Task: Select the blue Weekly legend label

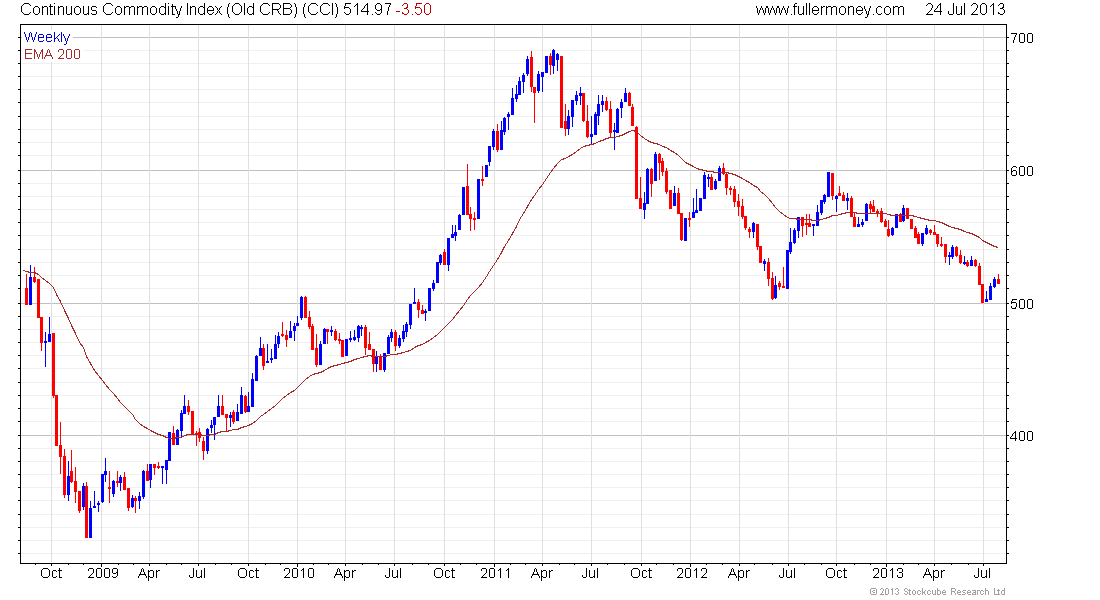Action: [x=47, y=37]
